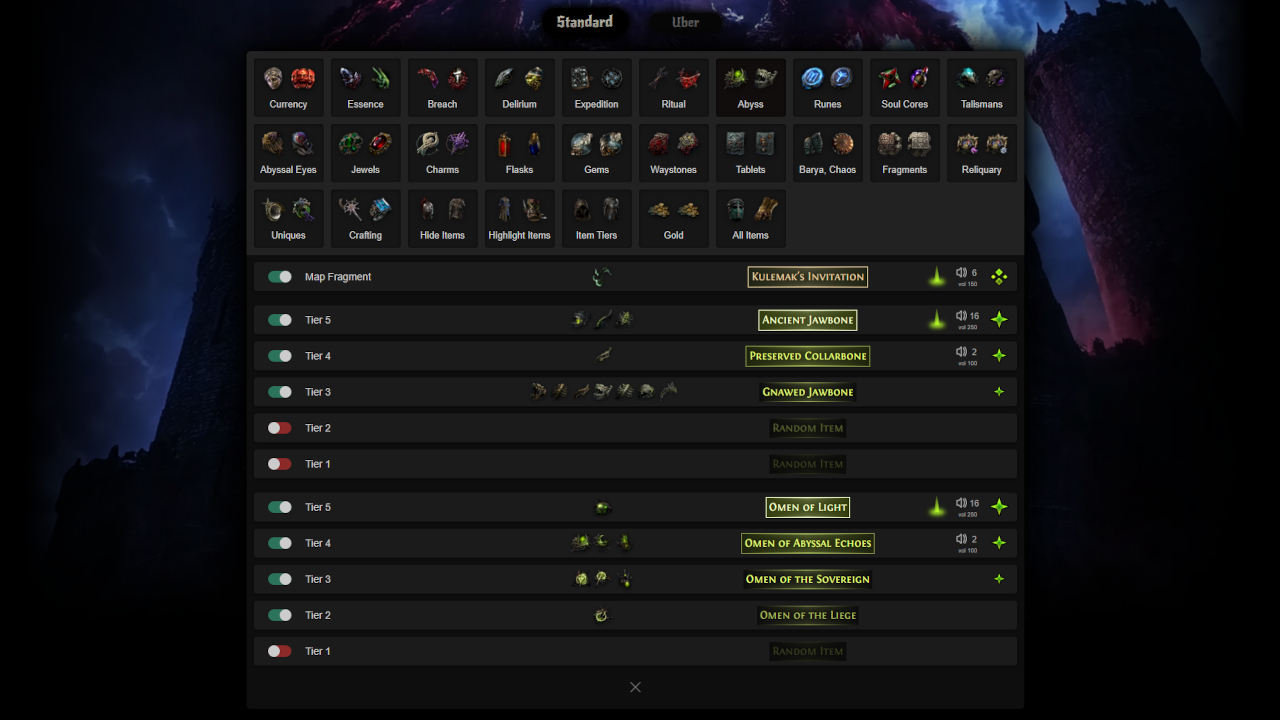
Task: Select the Fragments category tile
Action: point(904,153)
